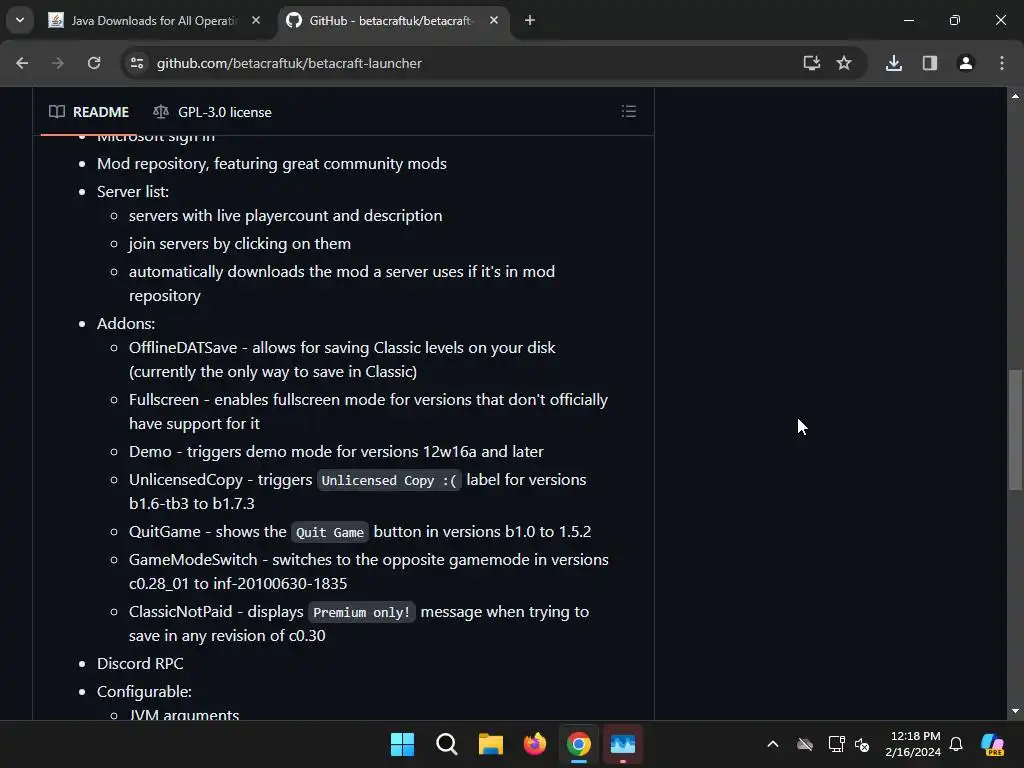Screen dimensions: 1024x768
Task: Click the scrollbar up arrow
Action: coord(1015,96)
